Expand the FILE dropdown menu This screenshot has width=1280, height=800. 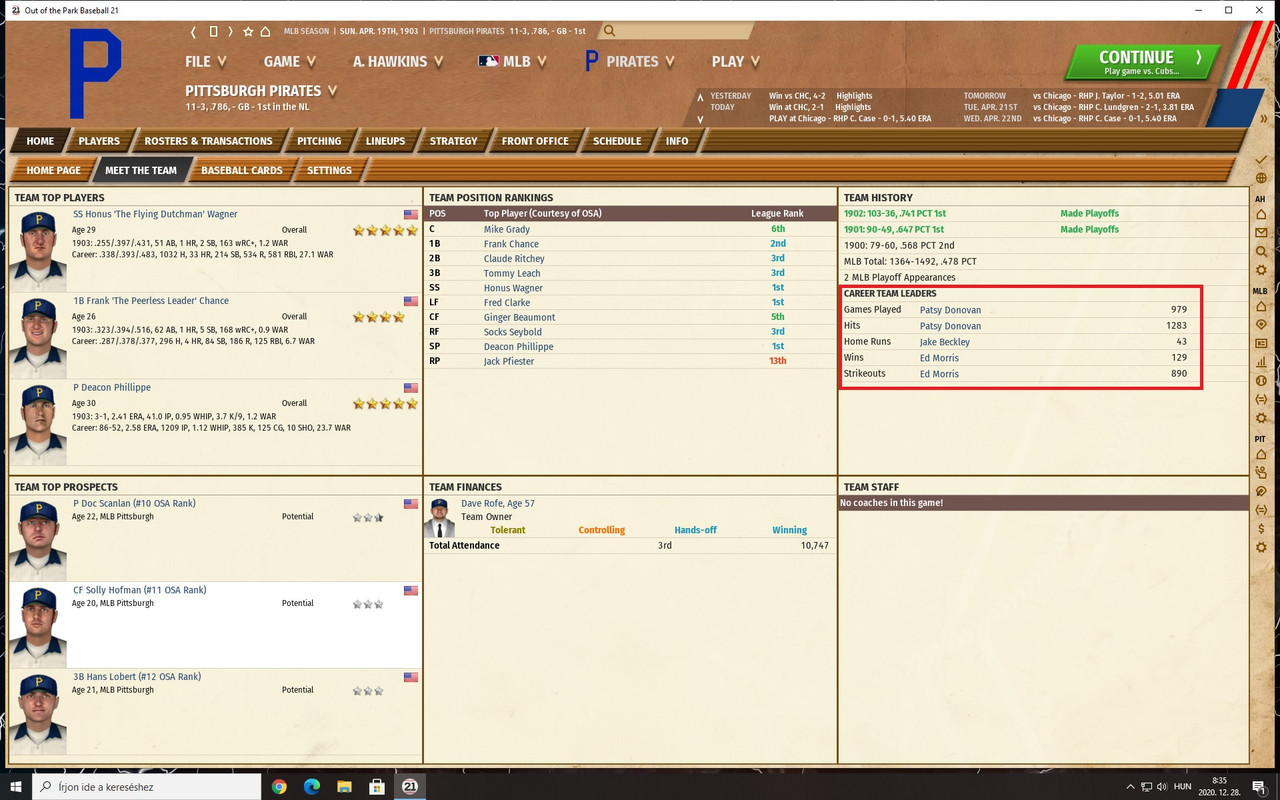pyautogui.click(x=206, y=61)
